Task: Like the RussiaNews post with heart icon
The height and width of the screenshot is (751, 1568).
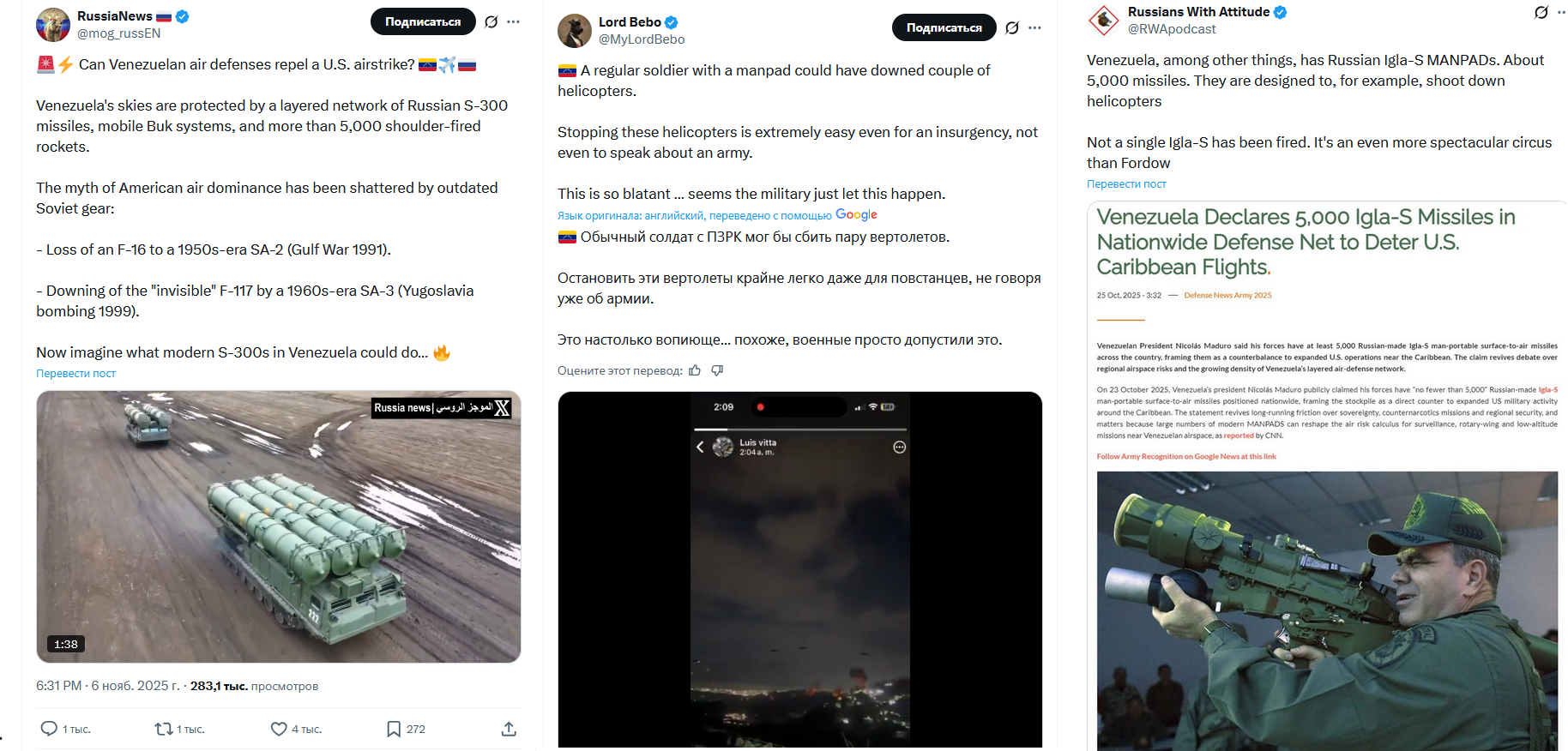Action: tap(279, 729)
